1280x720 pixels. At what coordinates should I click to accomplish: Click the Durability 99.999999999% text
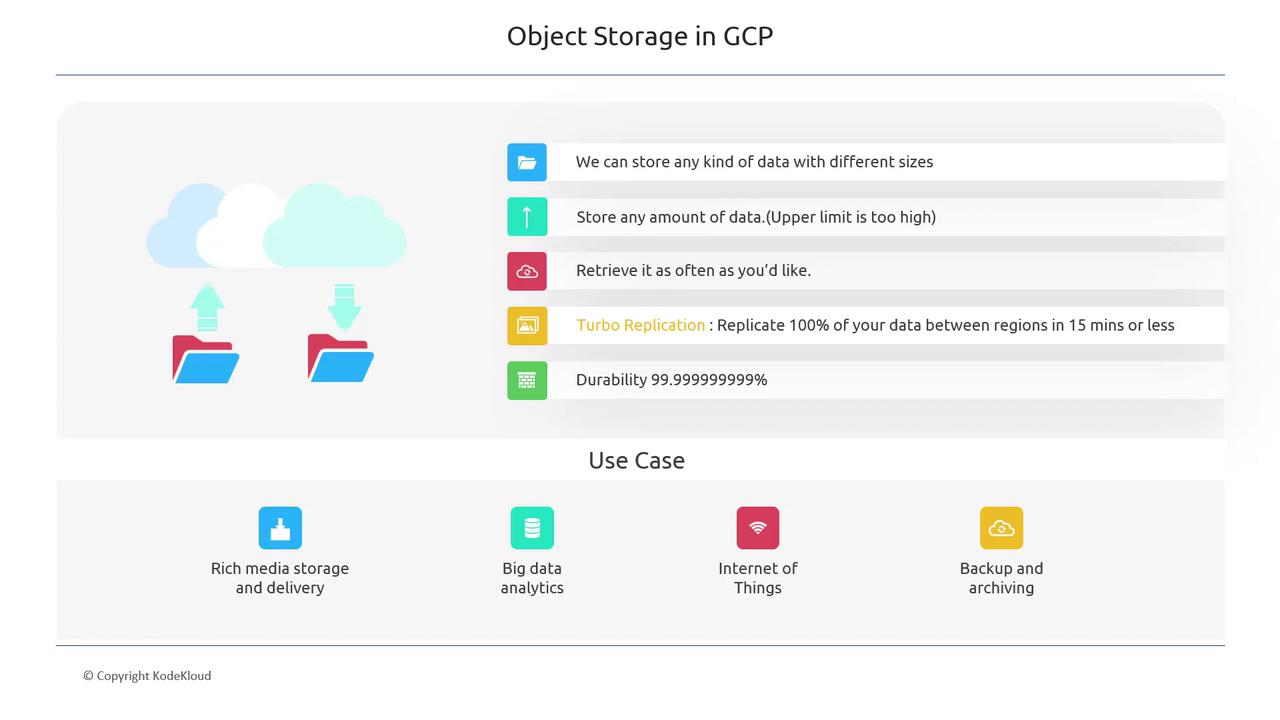tap(671, 380)
